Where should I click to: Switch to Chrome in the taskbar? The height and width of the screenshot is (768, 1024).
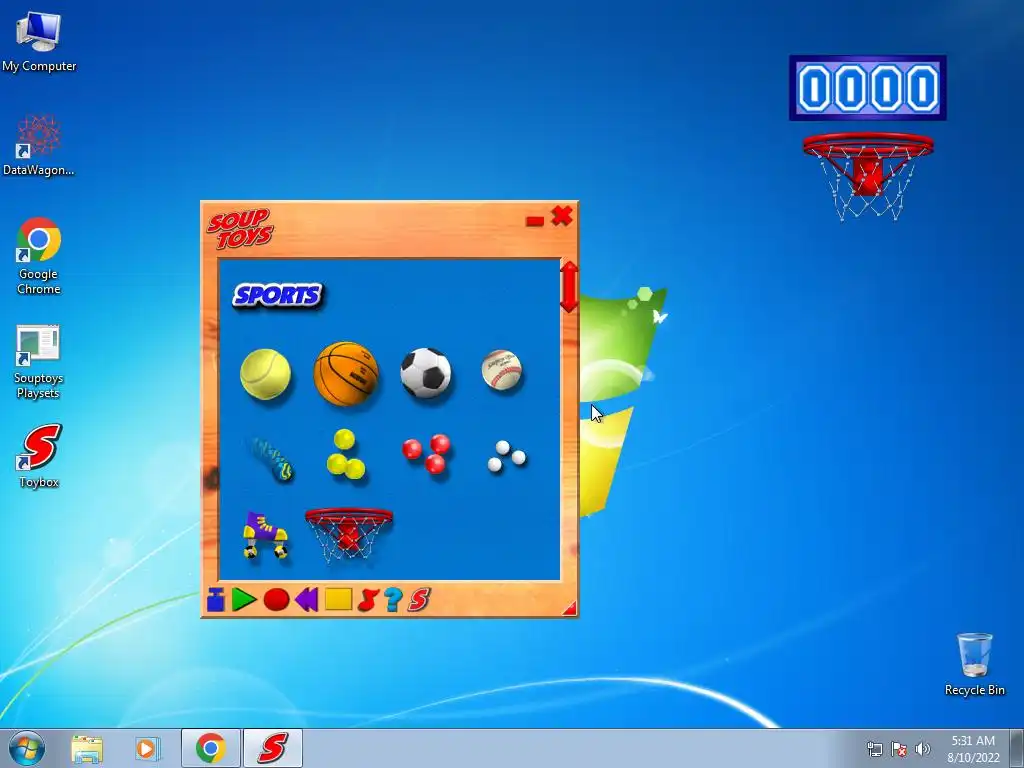pos(210,748)
